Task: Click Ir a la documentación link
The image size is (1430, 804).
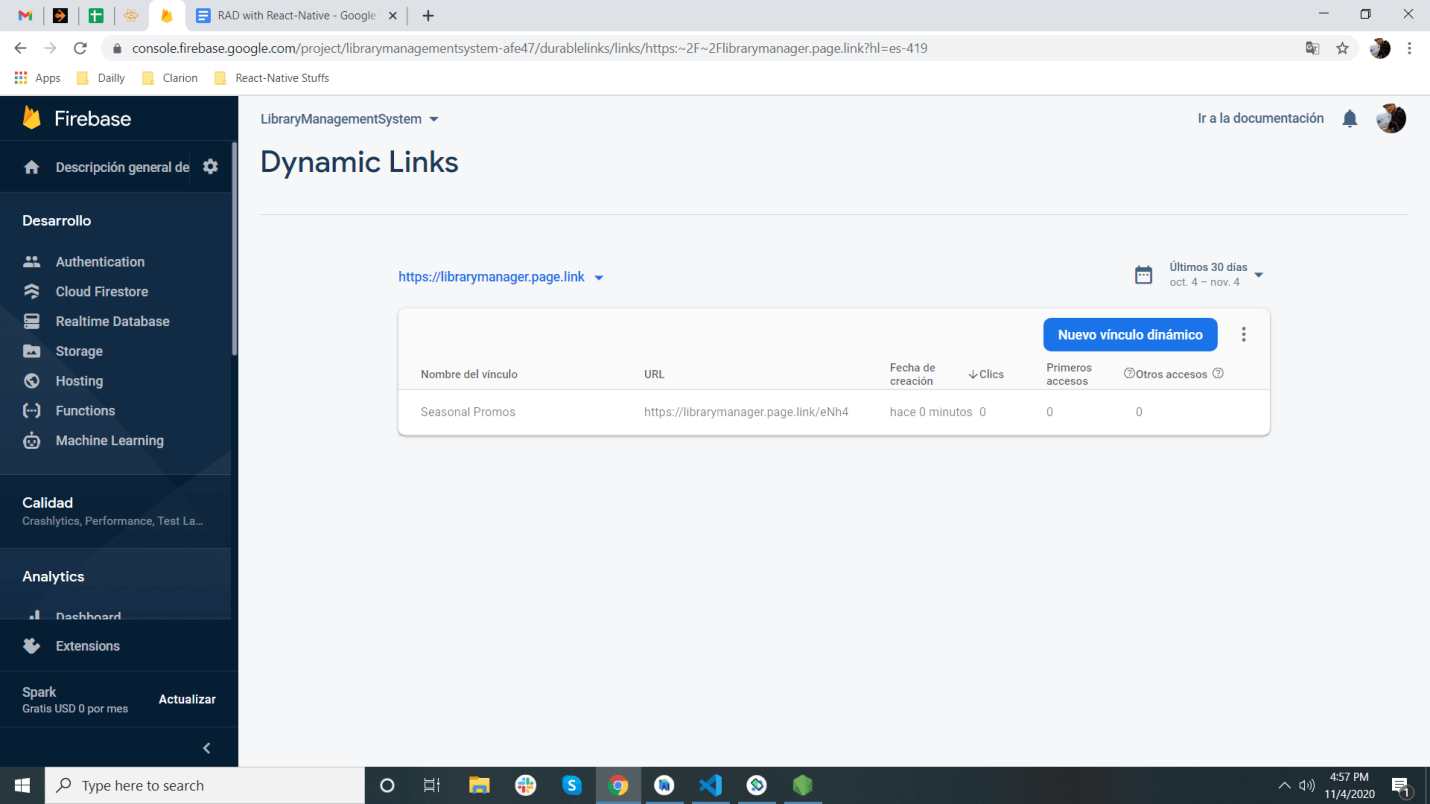Action: 1261,118
